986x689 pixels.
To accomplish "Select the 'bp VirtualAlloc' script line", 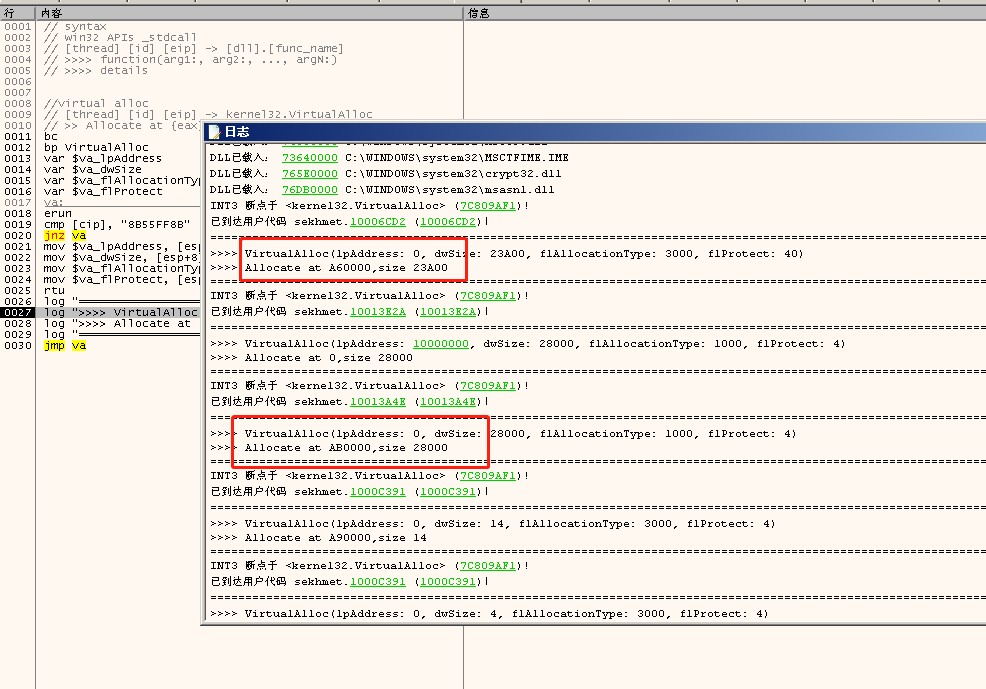I will click(x=96, y=147).
